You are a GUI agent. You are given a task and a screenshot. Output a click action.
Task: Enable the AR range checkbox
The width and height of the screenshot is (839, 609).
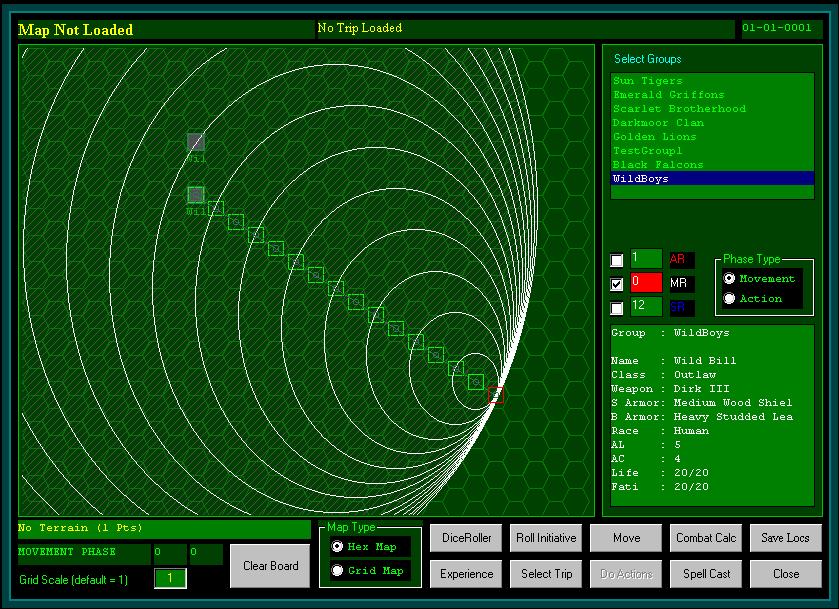(617, 260)
